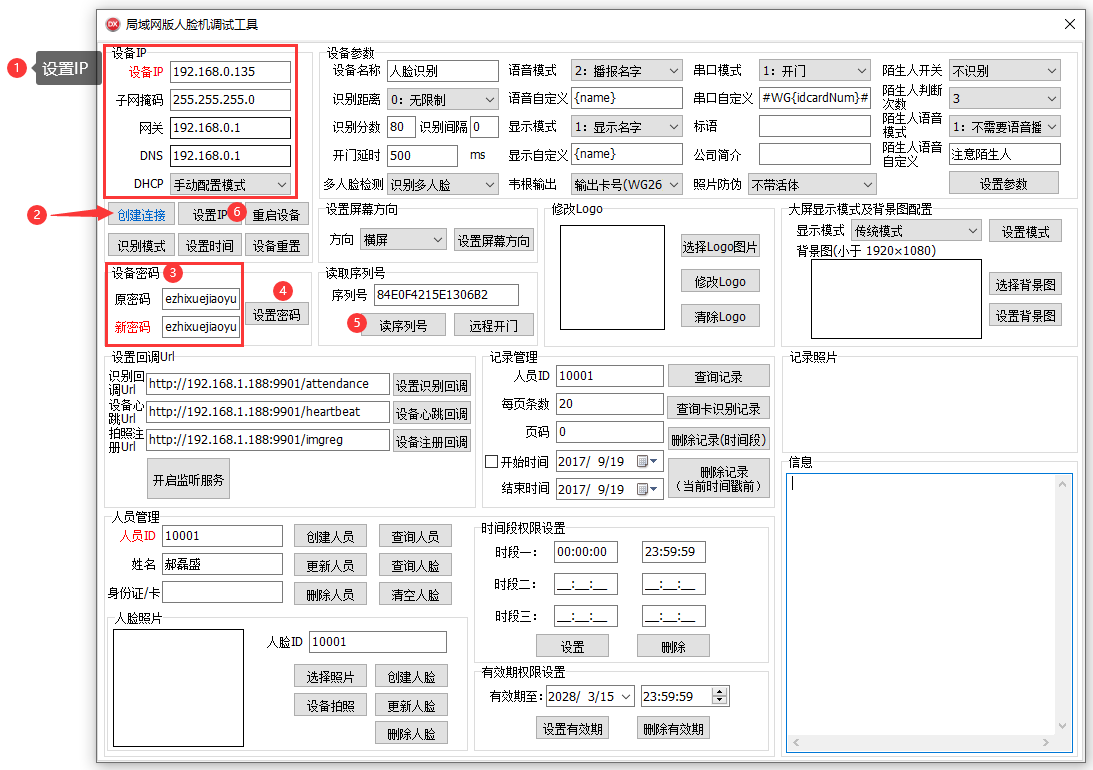1093x770 pixels.
Task: Click the app icon in the title bar
Action: pyautogui.click(x=112, y=24)
